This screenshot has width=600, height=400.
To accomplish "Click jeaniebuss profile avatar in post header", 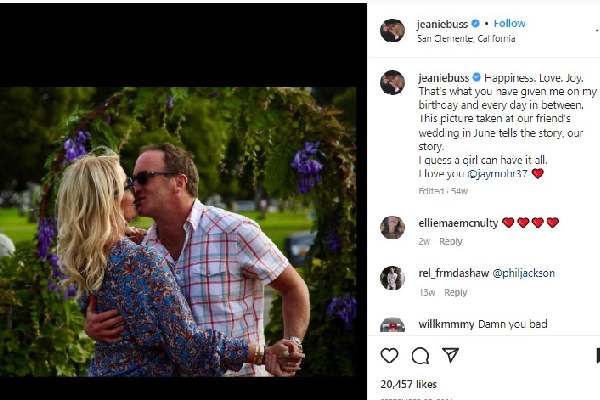I will click(x=392, y=30).
